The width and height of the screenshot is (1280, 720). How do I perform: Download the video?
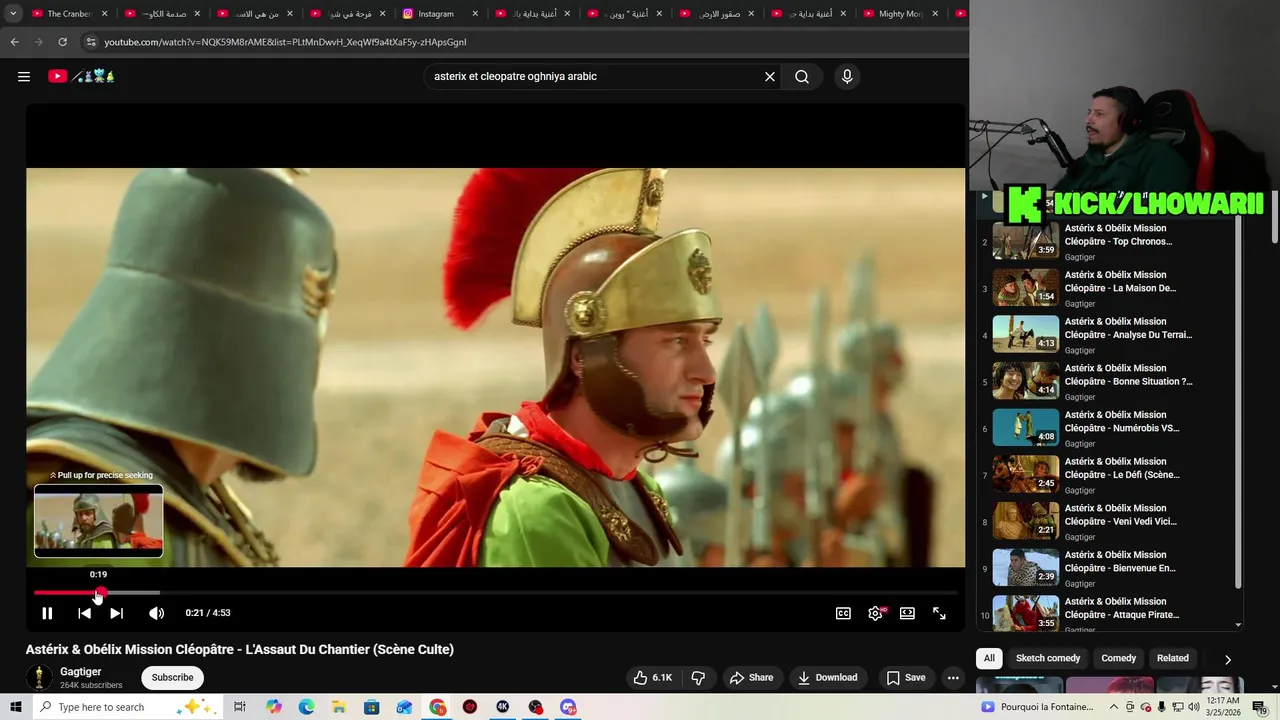pos(827,677)
